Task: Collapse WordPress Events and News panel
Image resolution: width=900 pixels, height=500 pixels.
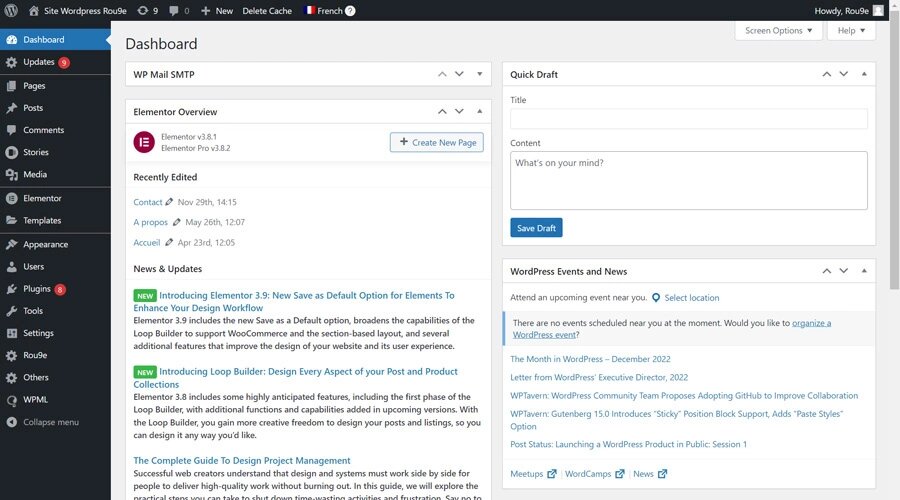Action: pos(864,271)
